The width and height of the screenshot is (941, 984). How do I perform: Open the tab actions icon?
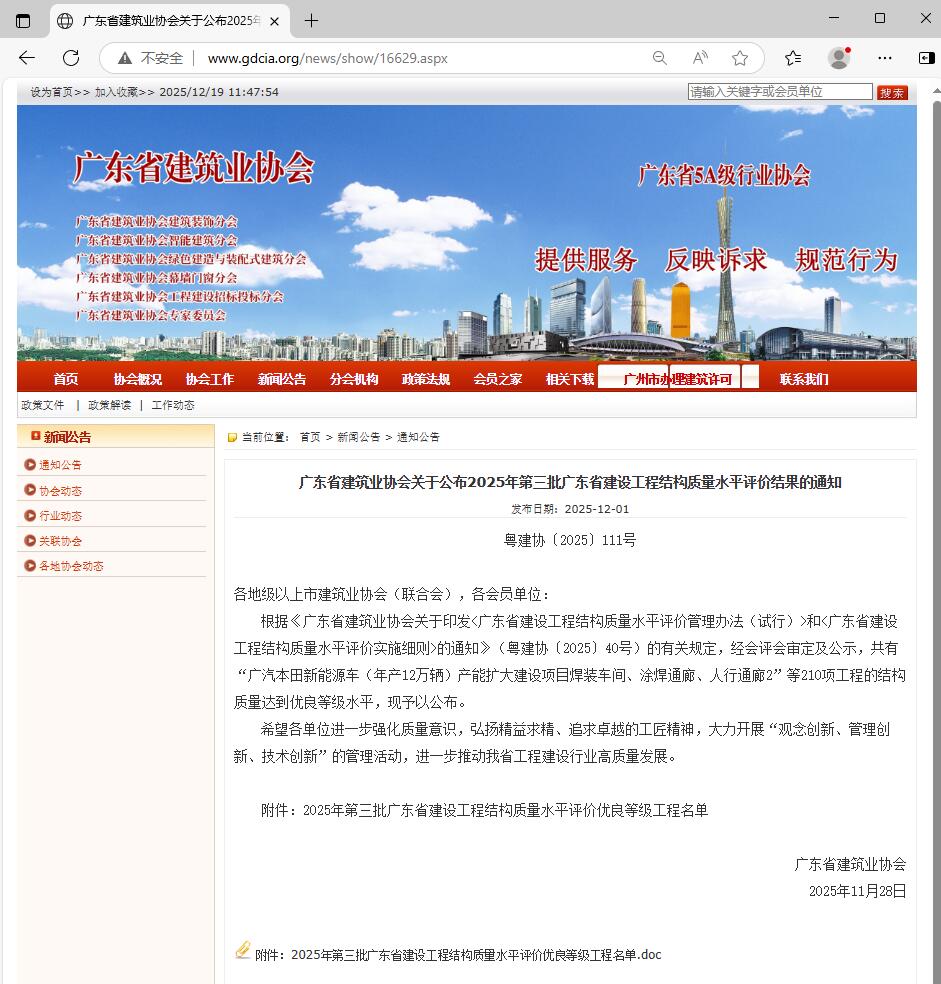point(23,20)
